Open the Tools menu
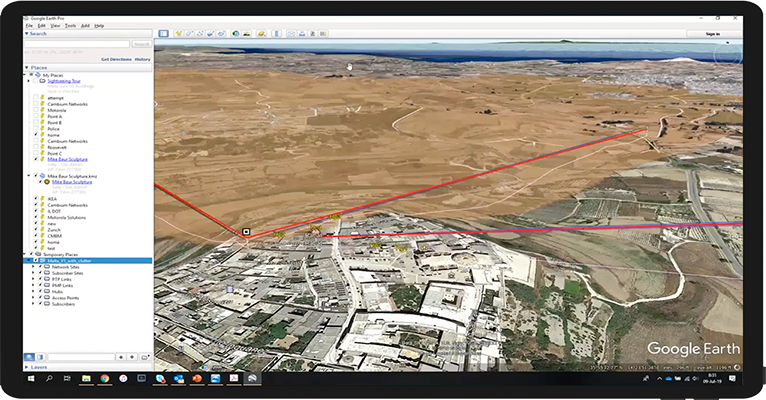 pyautogui.click(x=70, y=25)
